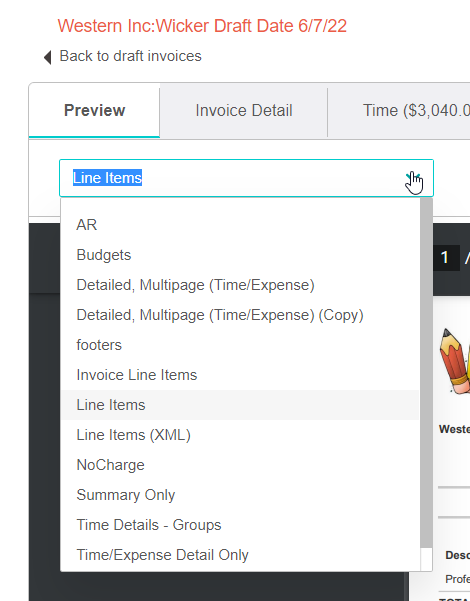Go back to draft invoices
The height and width of the screenshot is (601, 470).
pyautogui.click(x=130, y=56)
